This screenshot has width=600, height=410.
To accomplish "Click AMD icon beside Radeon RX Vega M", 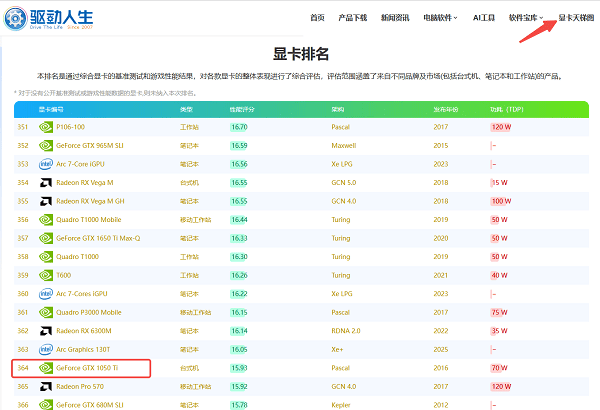I will (x=46, y=183).
